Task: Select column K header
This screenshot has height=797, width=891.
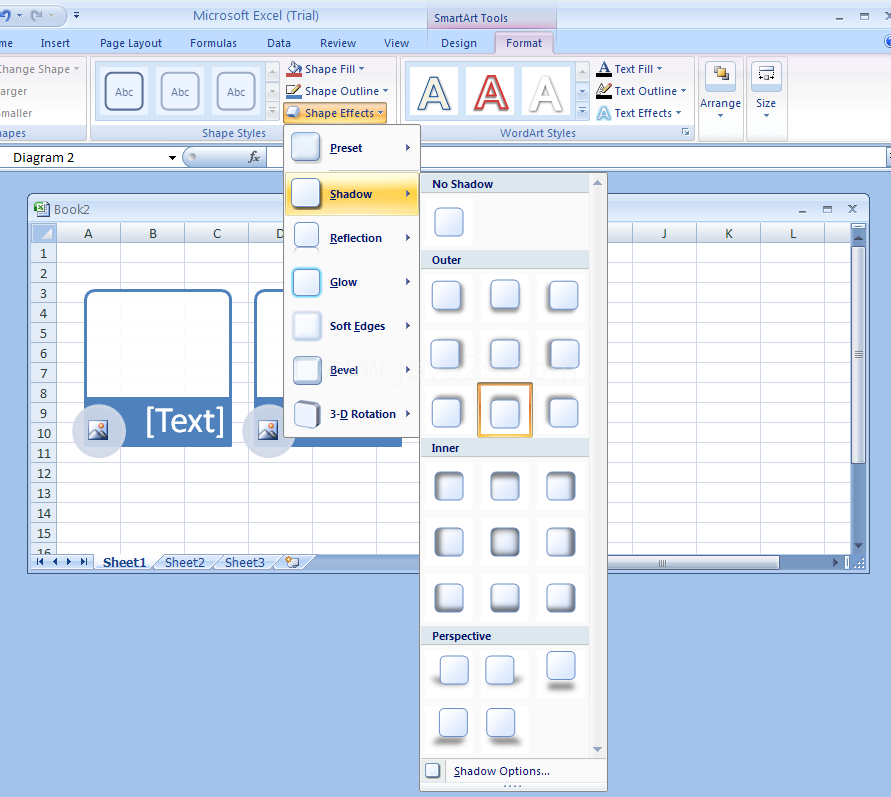Action: (x=728, y=233)
